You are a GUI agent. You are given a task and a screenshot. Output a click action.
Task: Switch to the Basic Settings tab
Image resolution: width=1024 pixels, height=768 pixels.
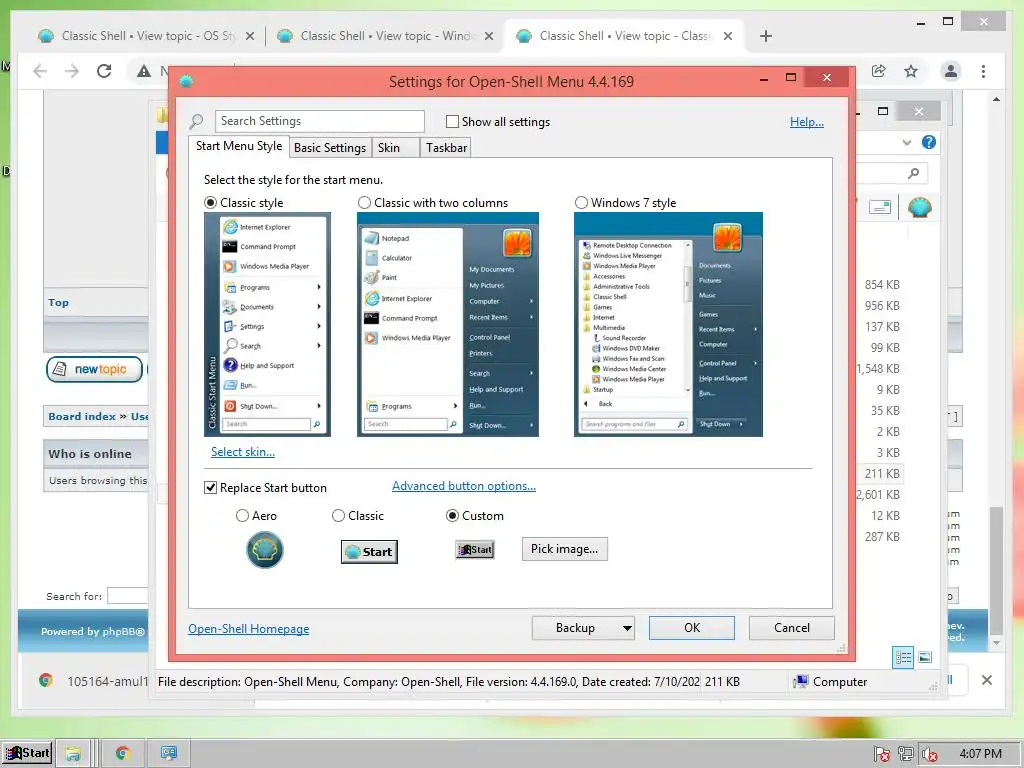tap(330, 148)
